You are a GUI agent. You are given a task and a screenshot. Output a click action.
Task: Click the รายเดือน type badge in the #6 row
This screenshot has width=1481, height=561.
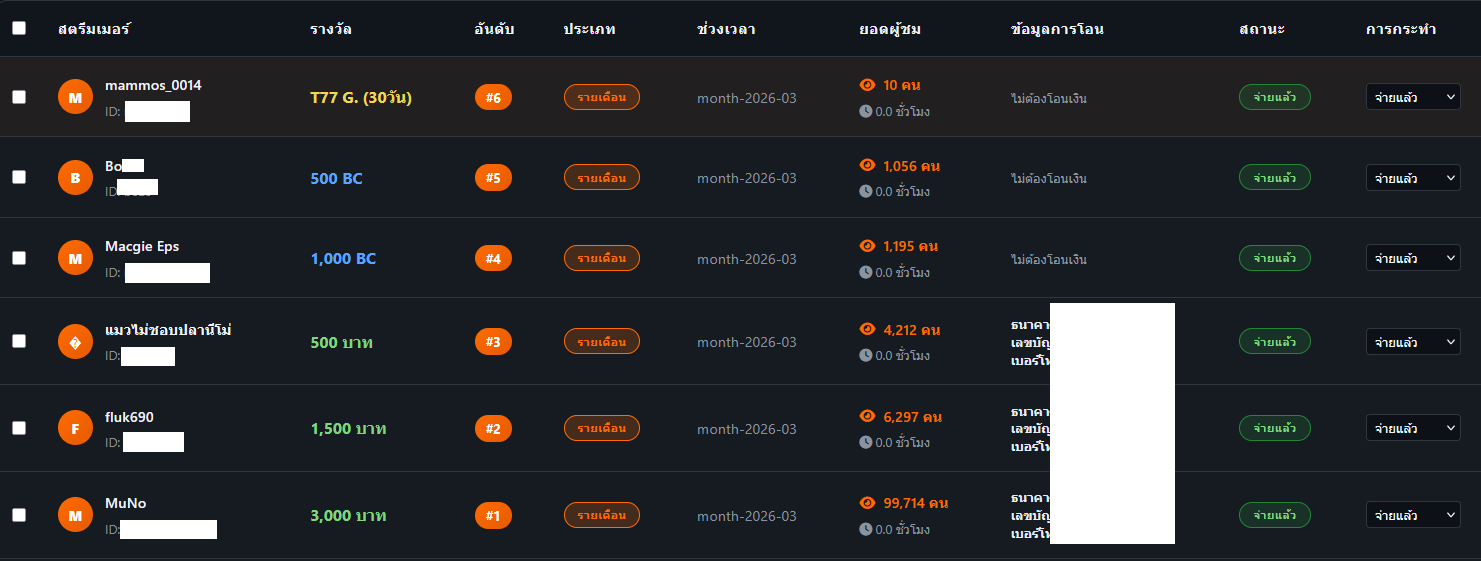(x=602, y=97)
